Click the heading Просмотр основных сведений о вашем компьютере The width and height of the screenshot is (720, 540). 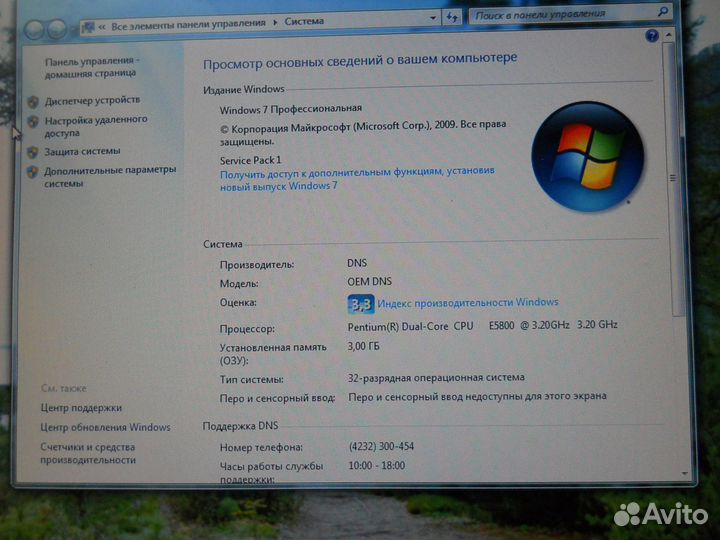pos(360,61)
